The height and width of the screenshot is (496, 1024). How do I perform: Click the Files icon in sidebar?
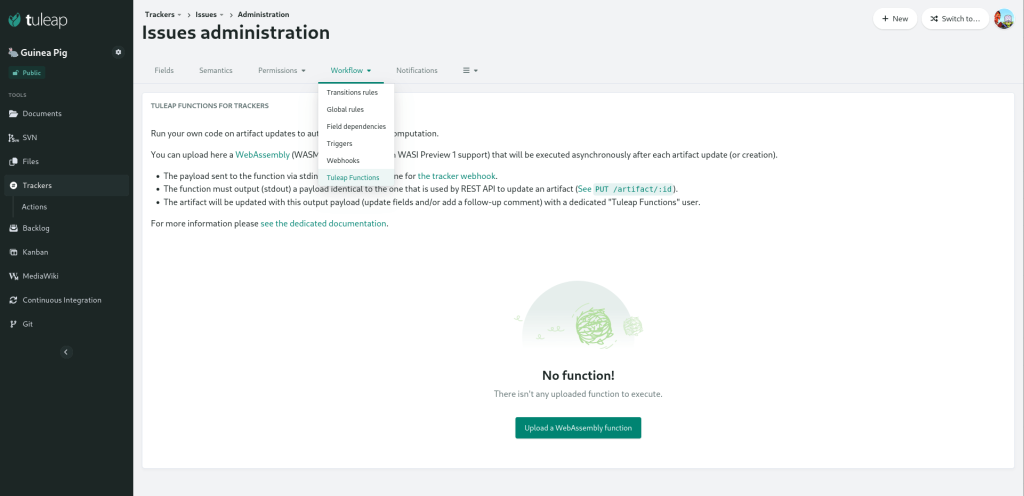click(13, 162)
